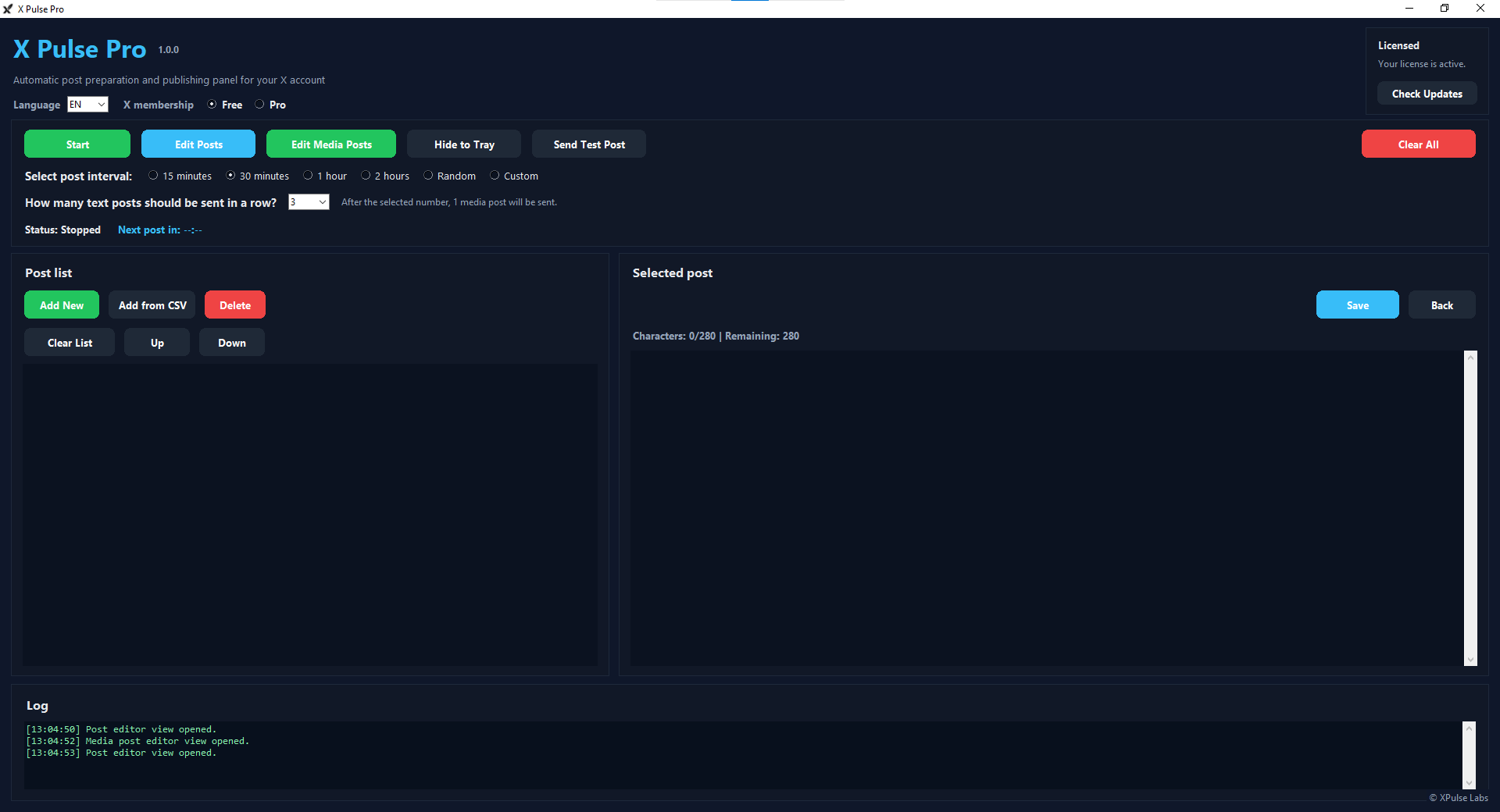Click the post editor vertical scrollbar track

pyautogui.click(x=1471, y=508)
